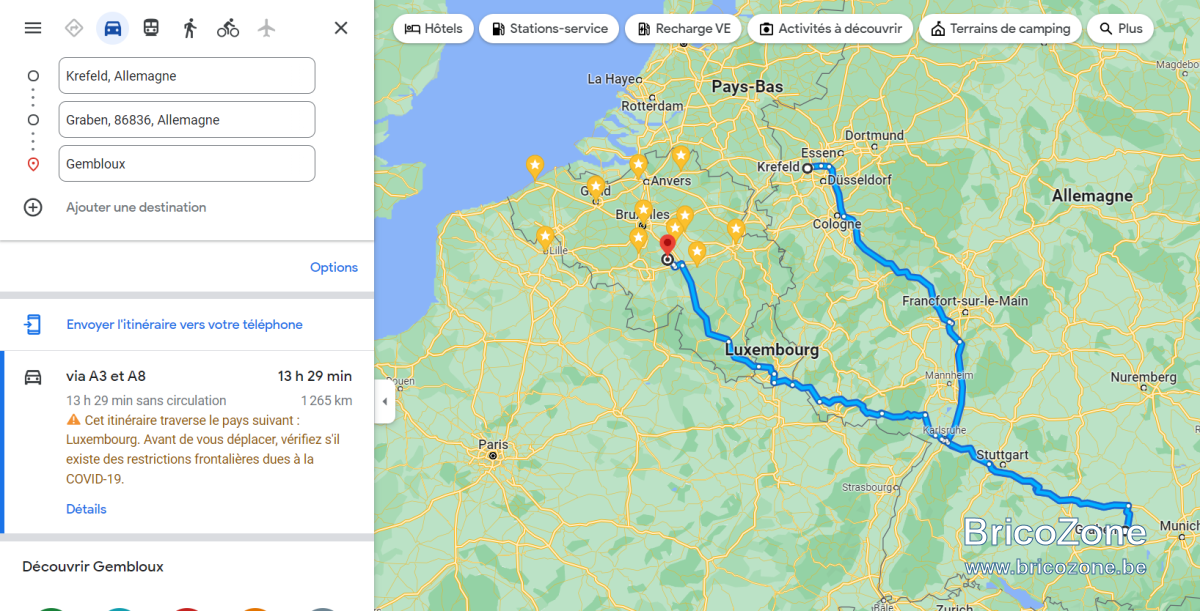The height and width of the screenshot is (611, 1200).
Task: Filter map by Terrains de camping
Action: click(1000, 28)
